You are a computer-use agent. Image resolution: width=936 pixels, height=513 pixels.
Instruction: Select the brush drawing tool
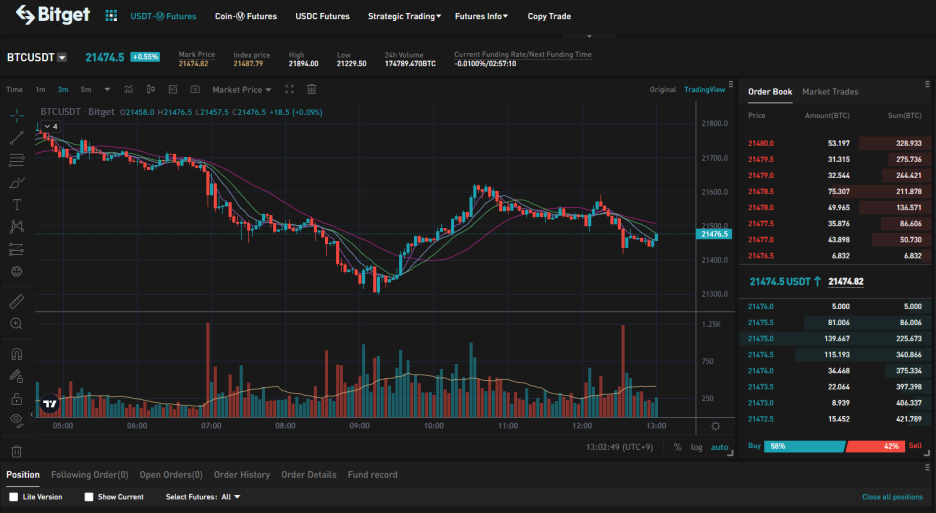click(17, 183)
